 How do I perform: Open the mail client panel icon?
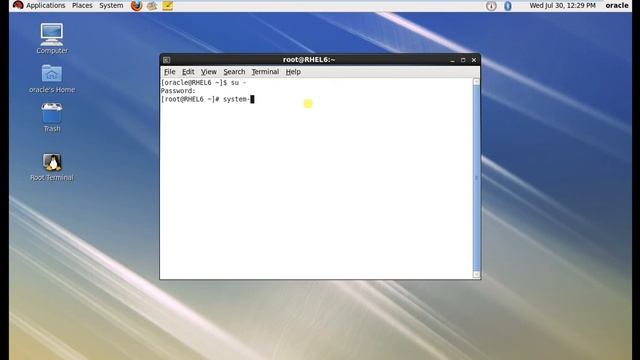coord(152,6)
